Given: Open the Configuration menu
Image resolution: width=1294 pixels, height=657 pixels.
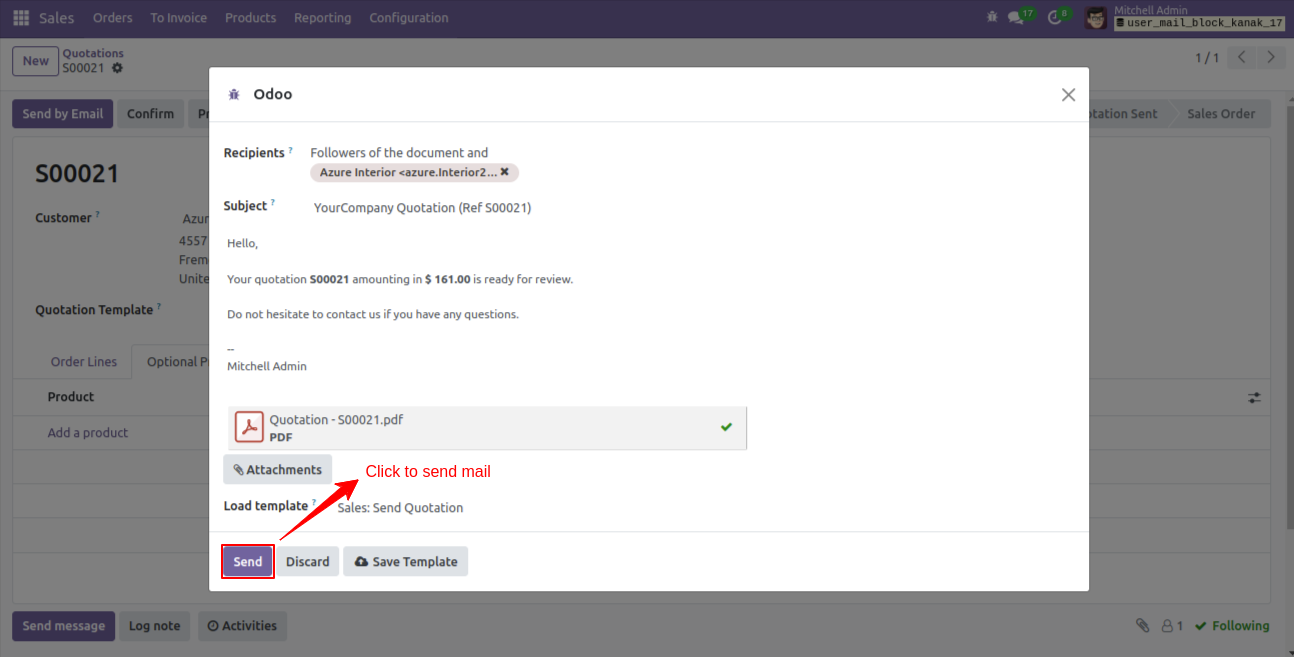Looking at the screenshot, I should coord(409,18).
